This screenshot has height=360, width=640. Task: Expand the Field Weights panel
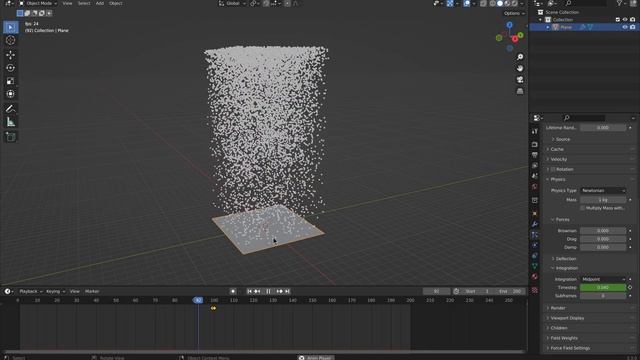point(564,338)
